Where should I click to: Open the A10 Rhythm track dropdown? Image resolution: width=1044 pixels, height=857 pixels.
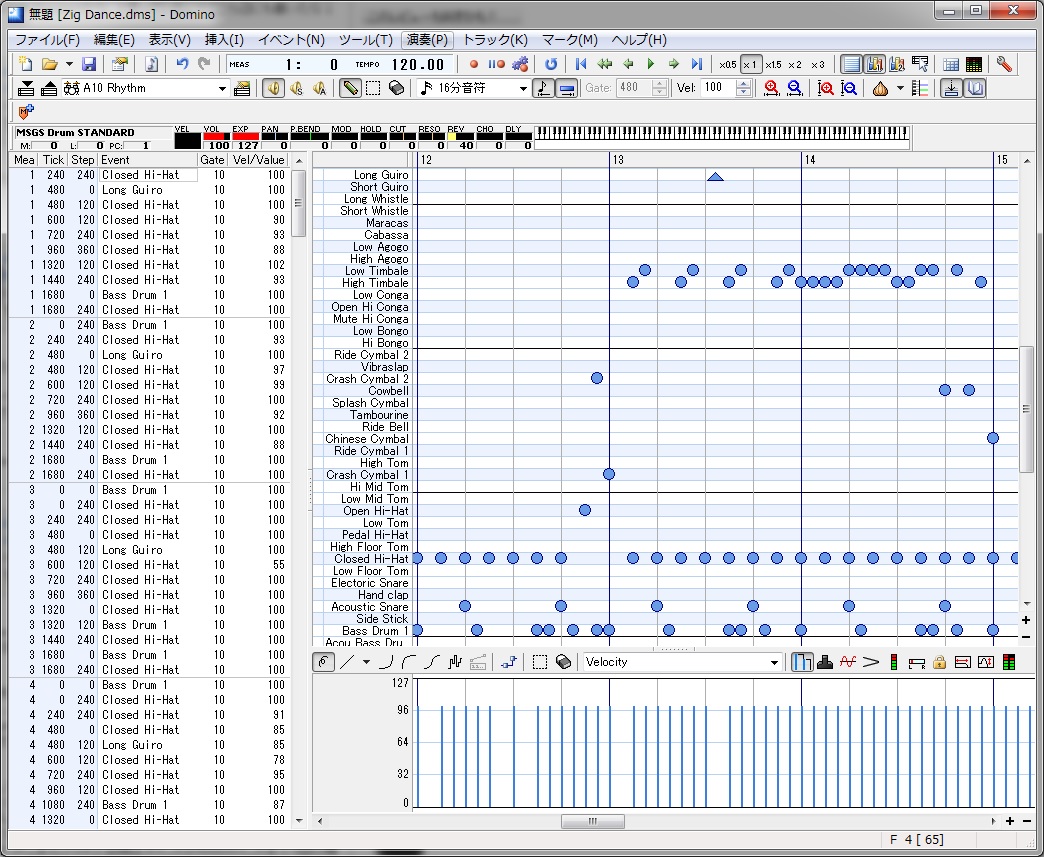coord(223,88)
